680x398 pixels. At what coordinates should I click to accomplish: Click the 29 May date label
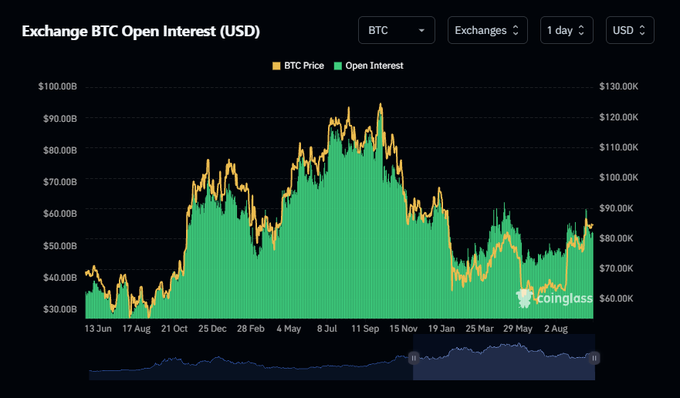coord(518,329)
